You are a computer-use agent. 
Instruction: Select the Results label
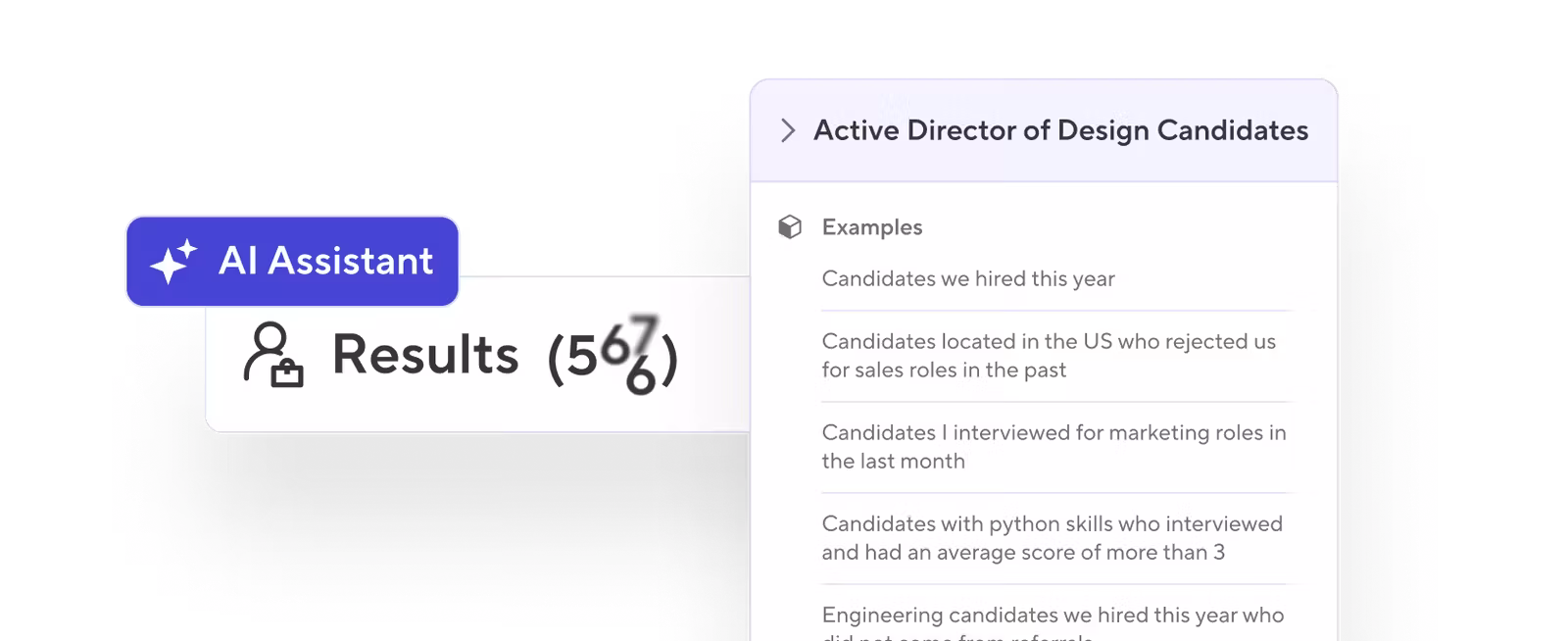click(425, 354)
